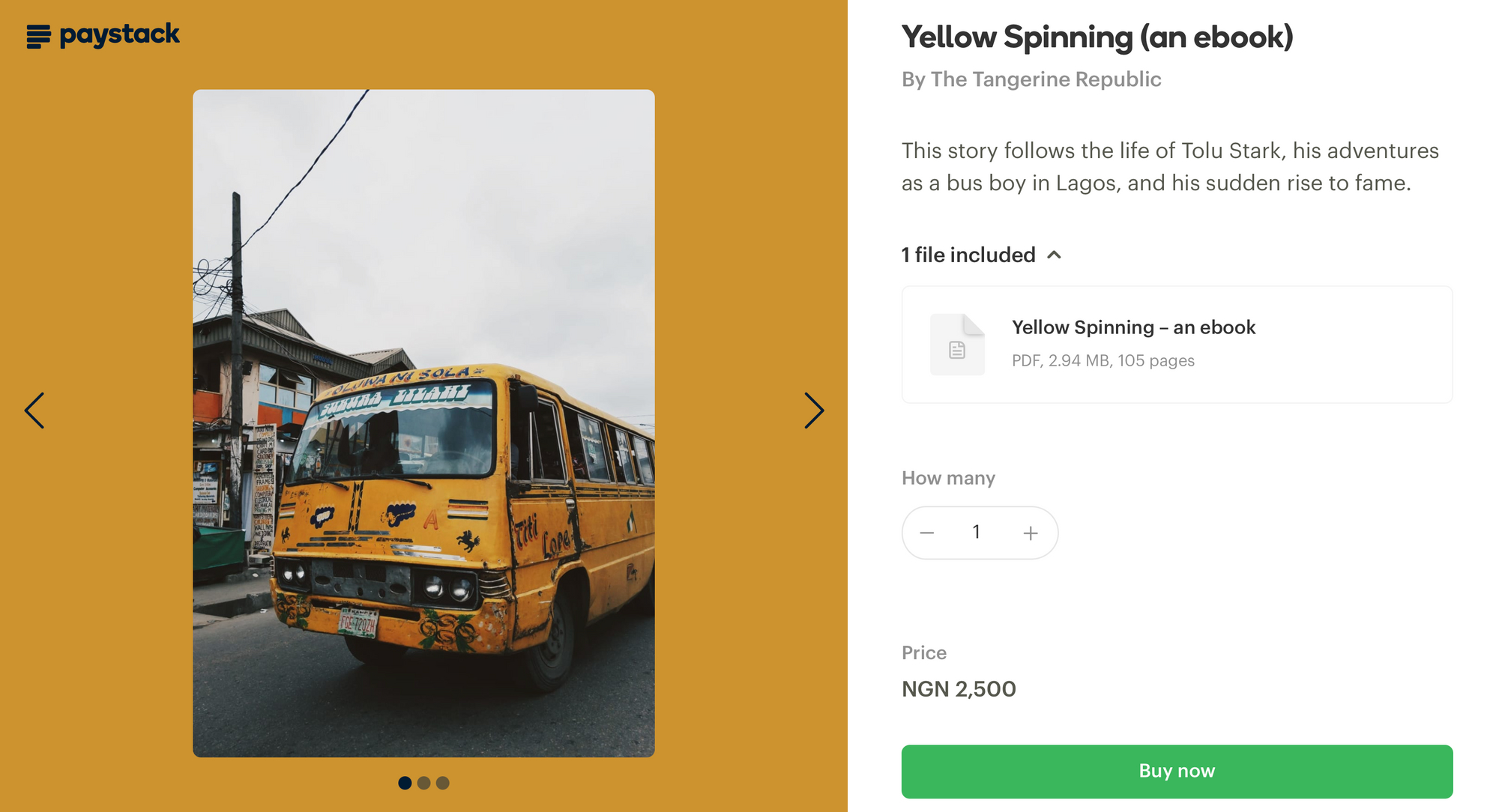Click the NGN 2,500 price text
This screenshot has height=812, width=1499.
[959, 689]
